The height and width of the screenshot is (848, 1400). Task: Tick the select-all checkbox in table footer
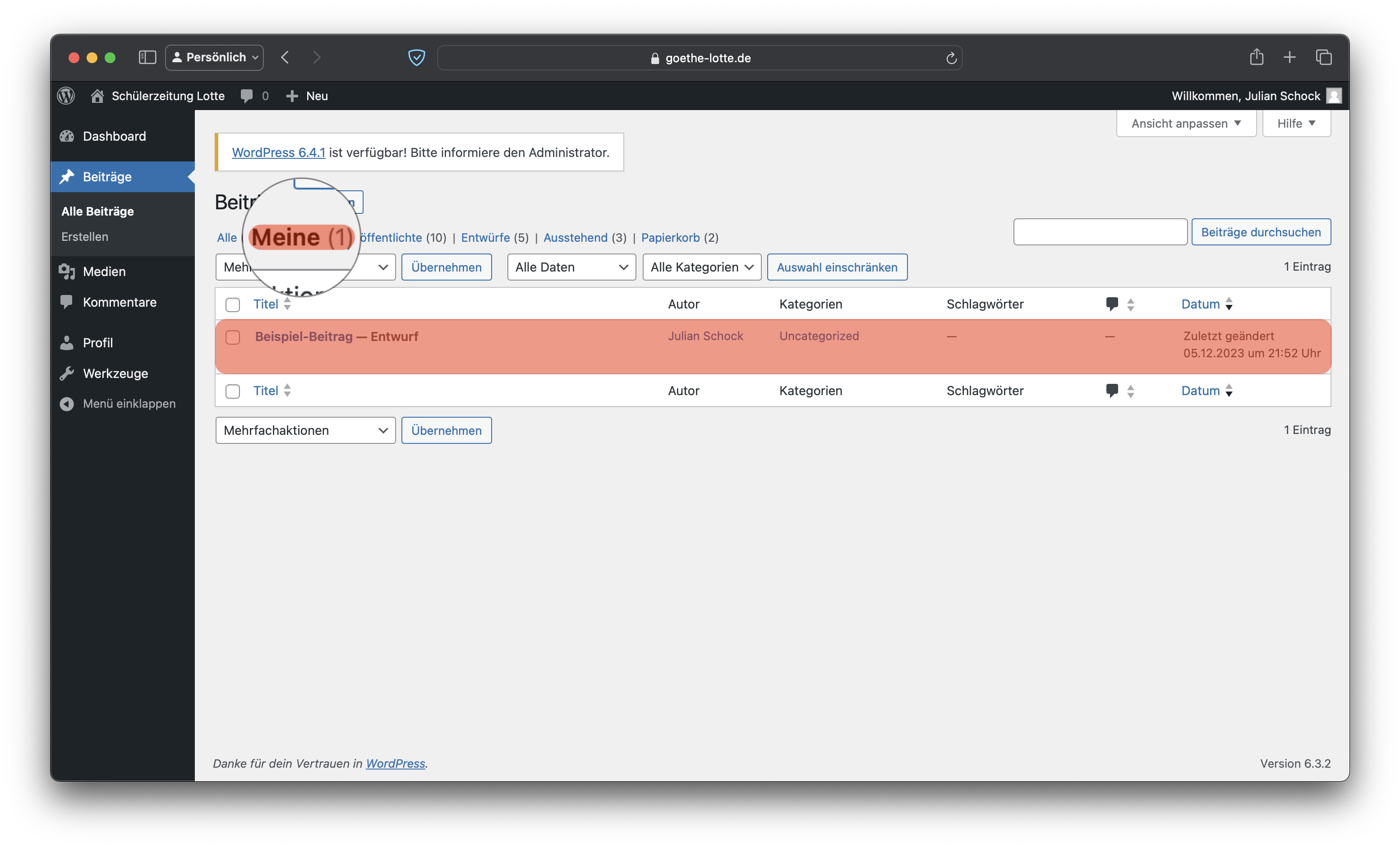click(x=232, y=391)
